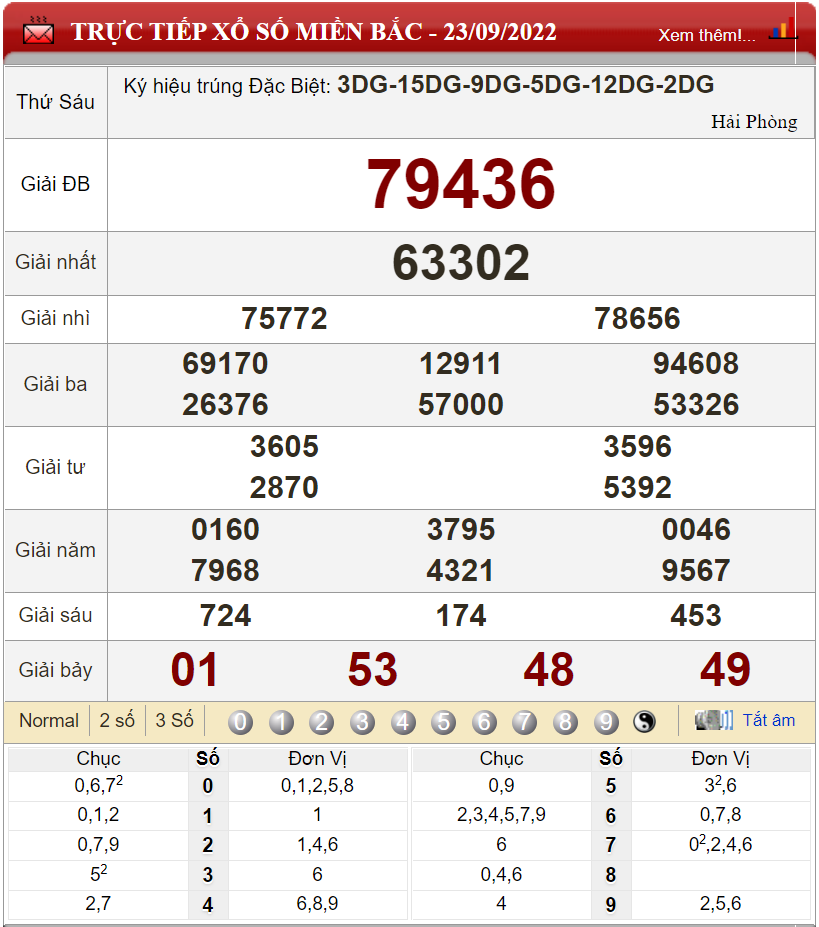Click third prize number 69170
This screenshot has height=927, width=819.
(x=225, y=364)
